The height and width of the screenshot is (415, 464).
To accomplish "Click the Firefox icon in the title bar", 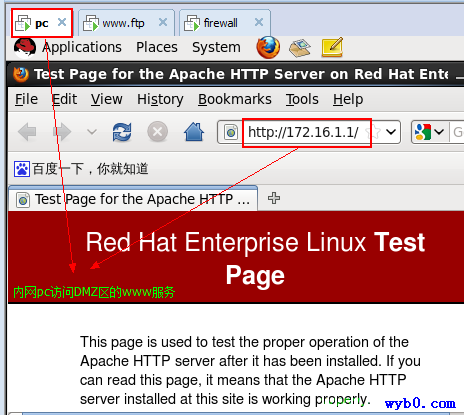I will [x=21, y=74].
